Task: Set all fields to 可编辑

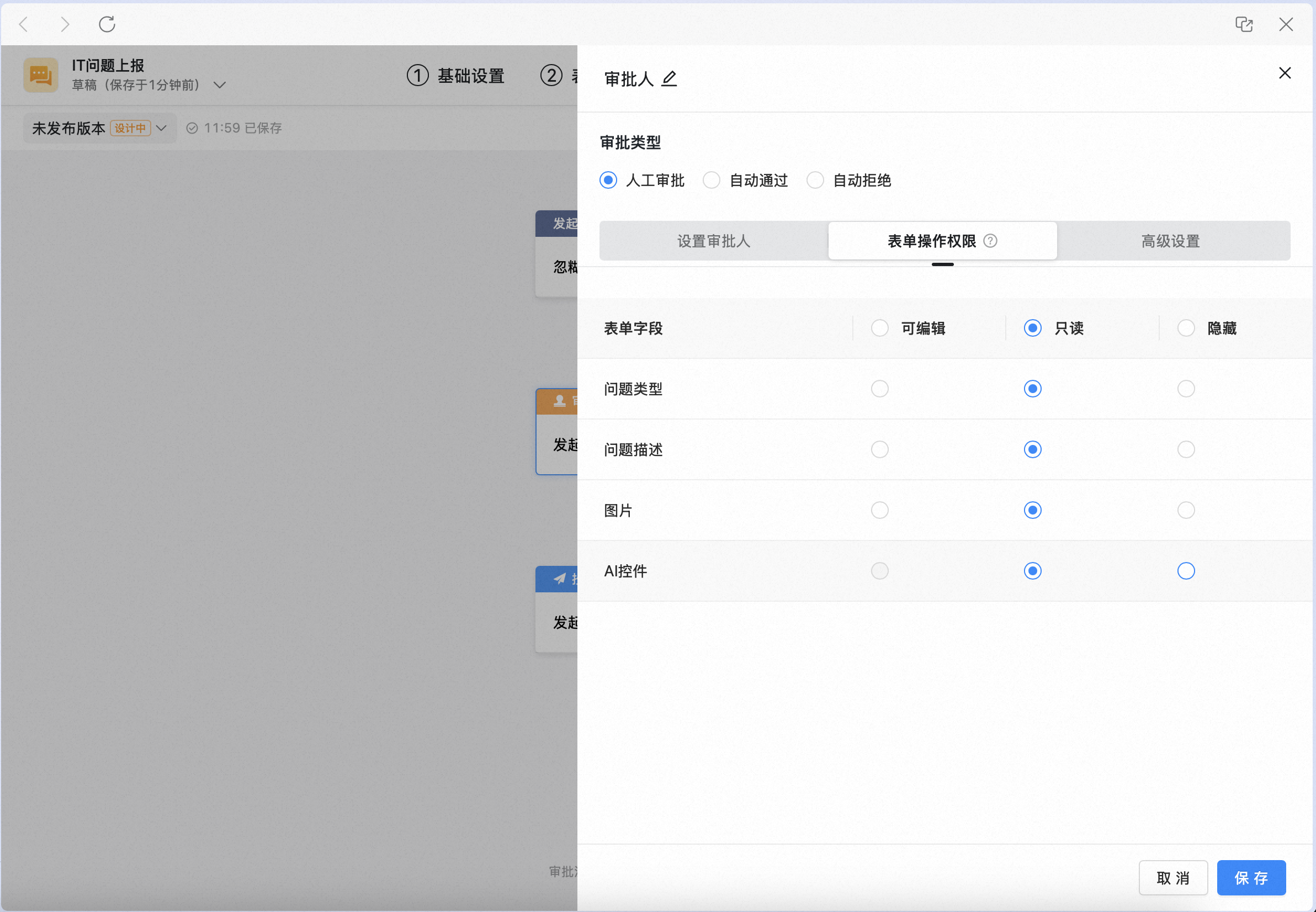Action: tap(879, 328)
